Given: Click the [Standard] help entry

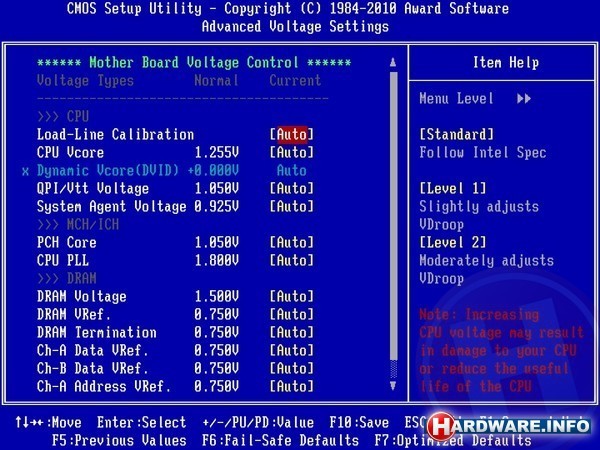Looking at the screenshot, I should (x=457, y=134).
